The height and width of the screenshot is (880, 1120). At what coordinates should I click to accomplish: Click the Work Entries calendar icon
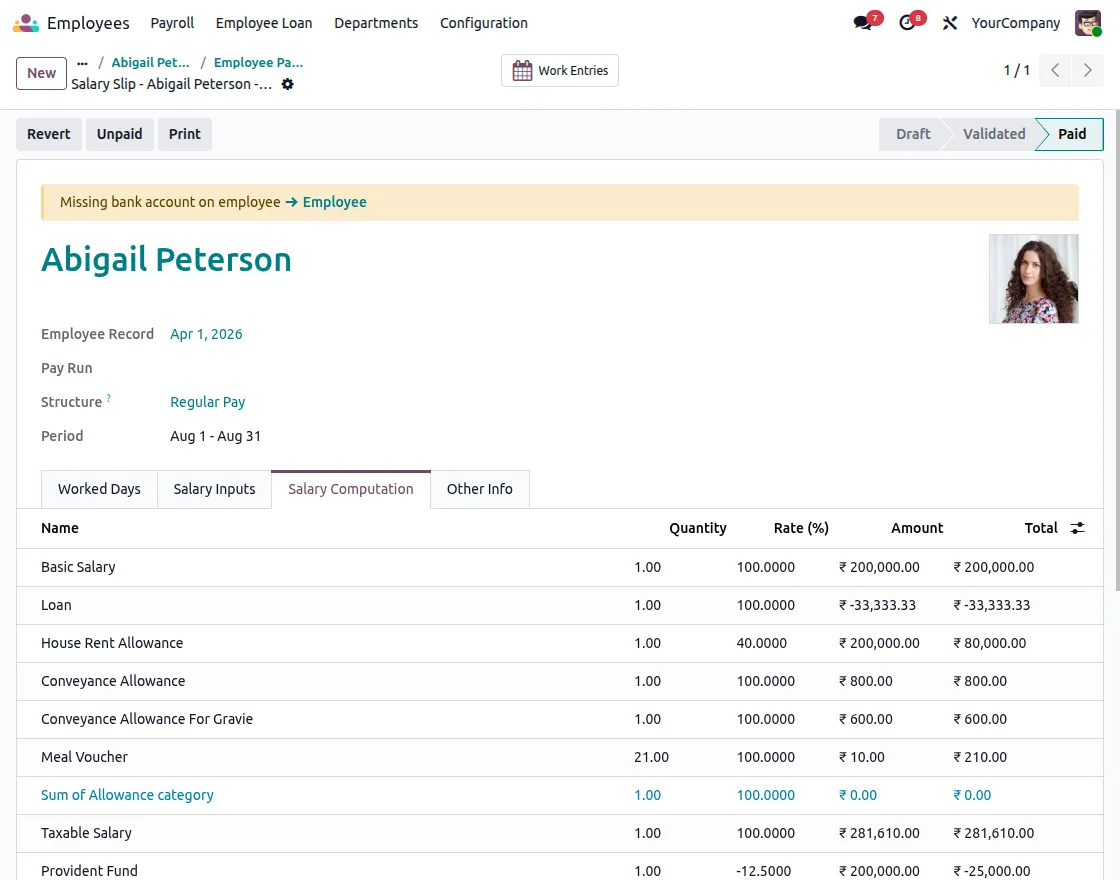[522, 71]
